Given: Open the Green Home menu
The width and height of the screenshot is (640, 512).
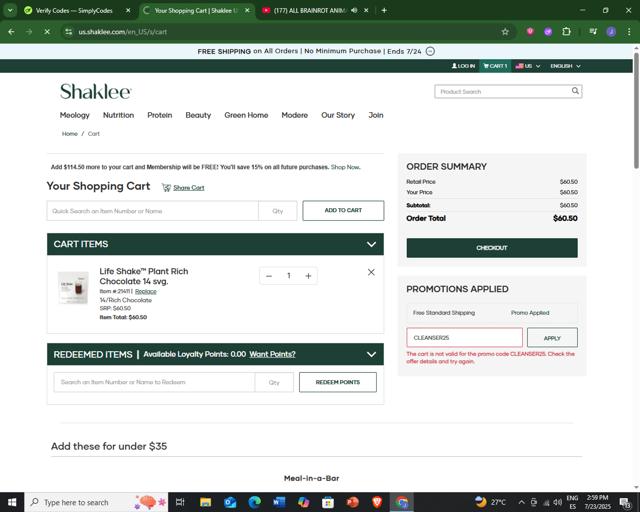Looking at the screenshot, I should click(x=246, y=115).
